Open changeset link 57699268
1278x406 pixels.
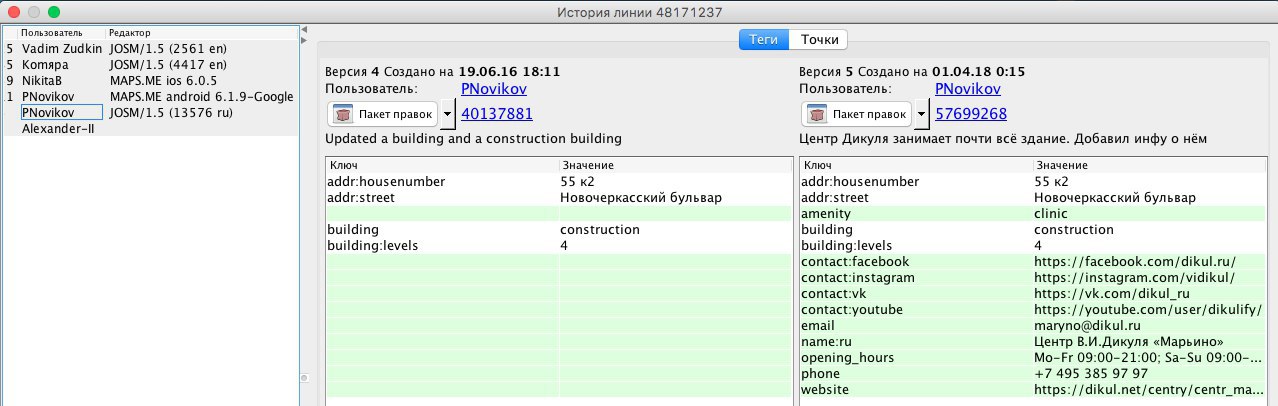[x=971, y=113]
